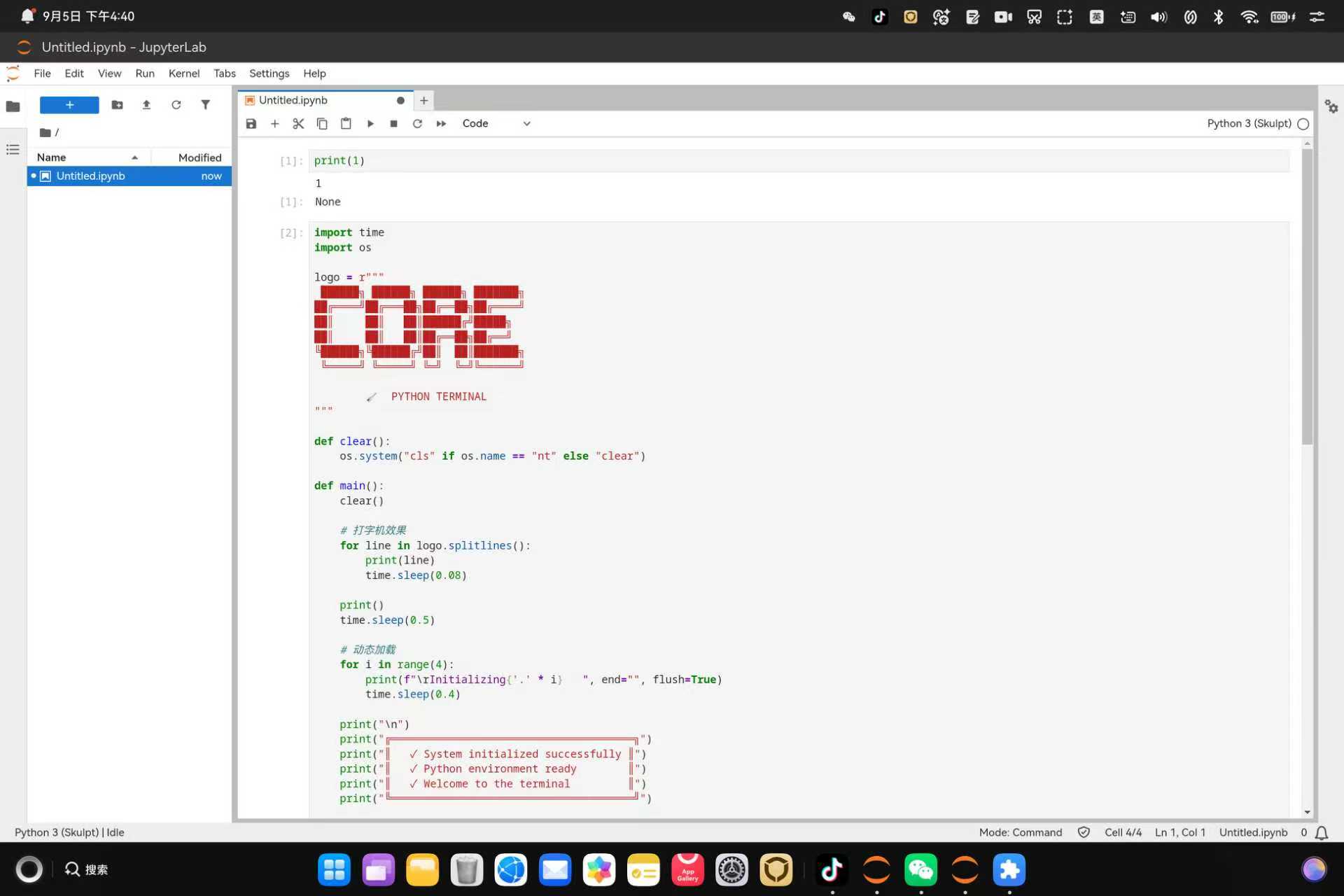Click the Python 3 (Skulpt) | Idle status
Screen dimensions: 1344x896
tap(69, 832)
